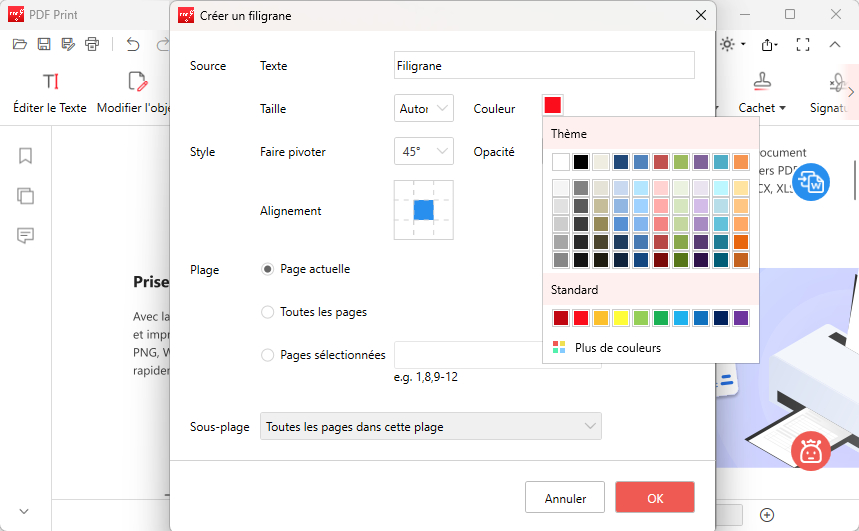This screenshot has height=531, width=859.
Task: Click the Print icon in the quick toolbar
Action: pyautogui.click(x=93, y=44)
